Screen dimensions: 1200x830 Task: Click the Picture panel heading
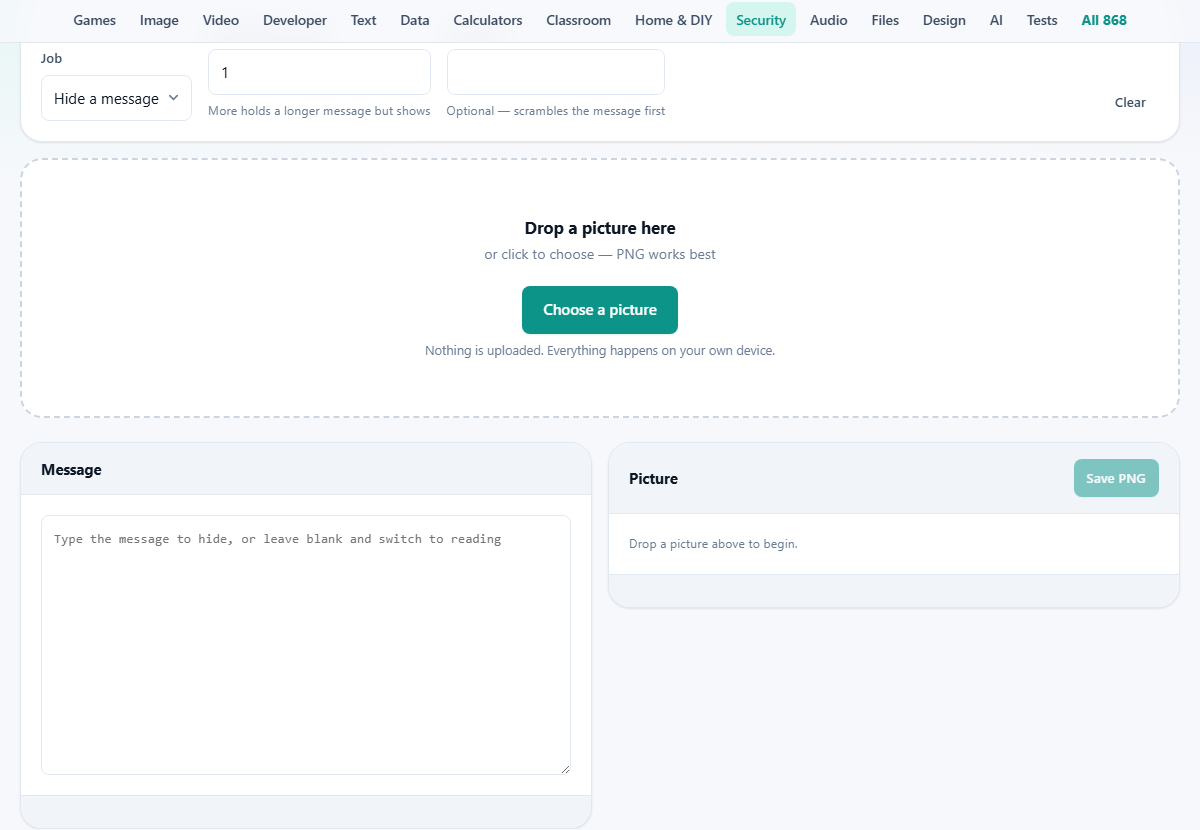[x=653, y=478]
